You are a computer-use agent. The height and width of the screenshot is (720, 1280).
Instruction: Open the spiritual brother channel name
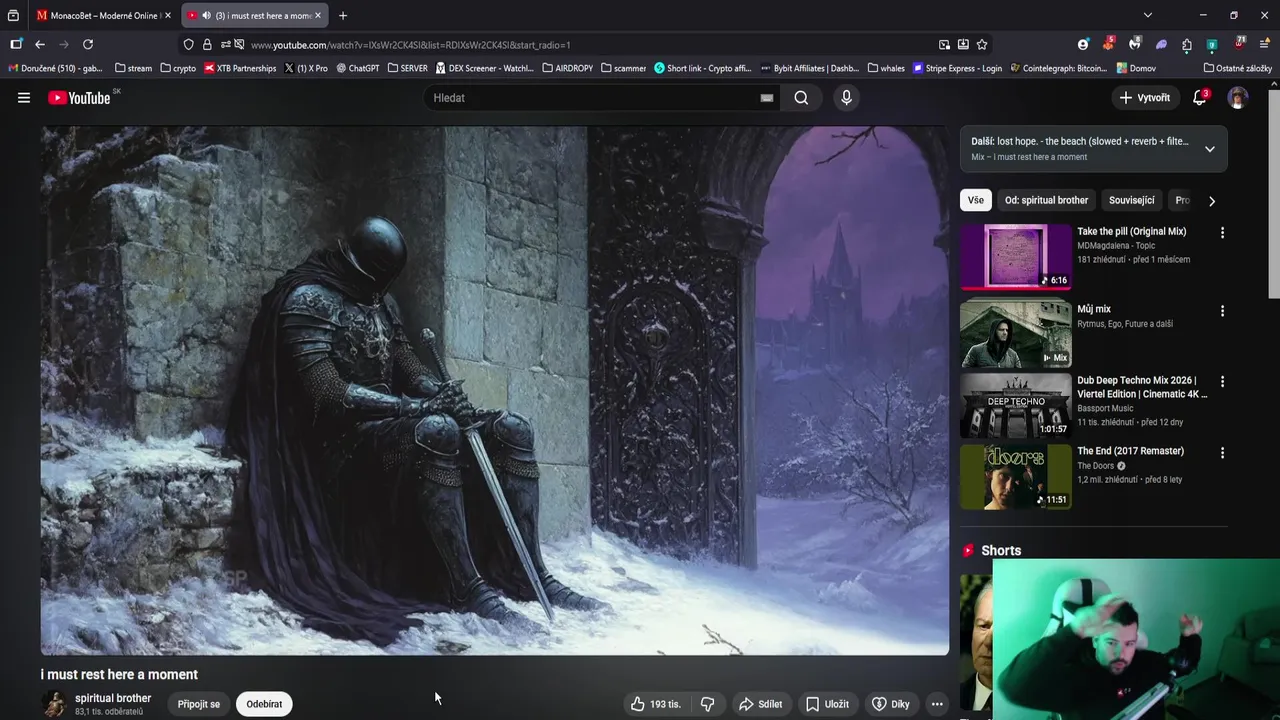pyautogui.click(x=113, y=698)
